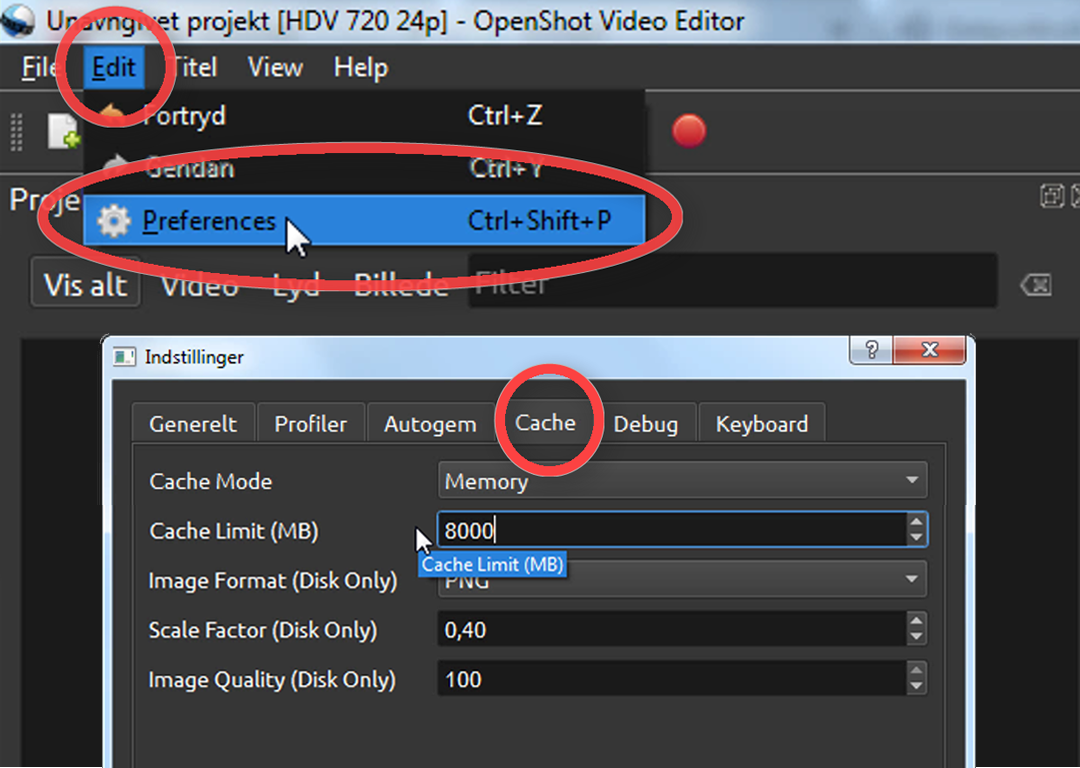1080x768 pixels.
Task: Filter project files by Video
Action: (x=200, y=284)
